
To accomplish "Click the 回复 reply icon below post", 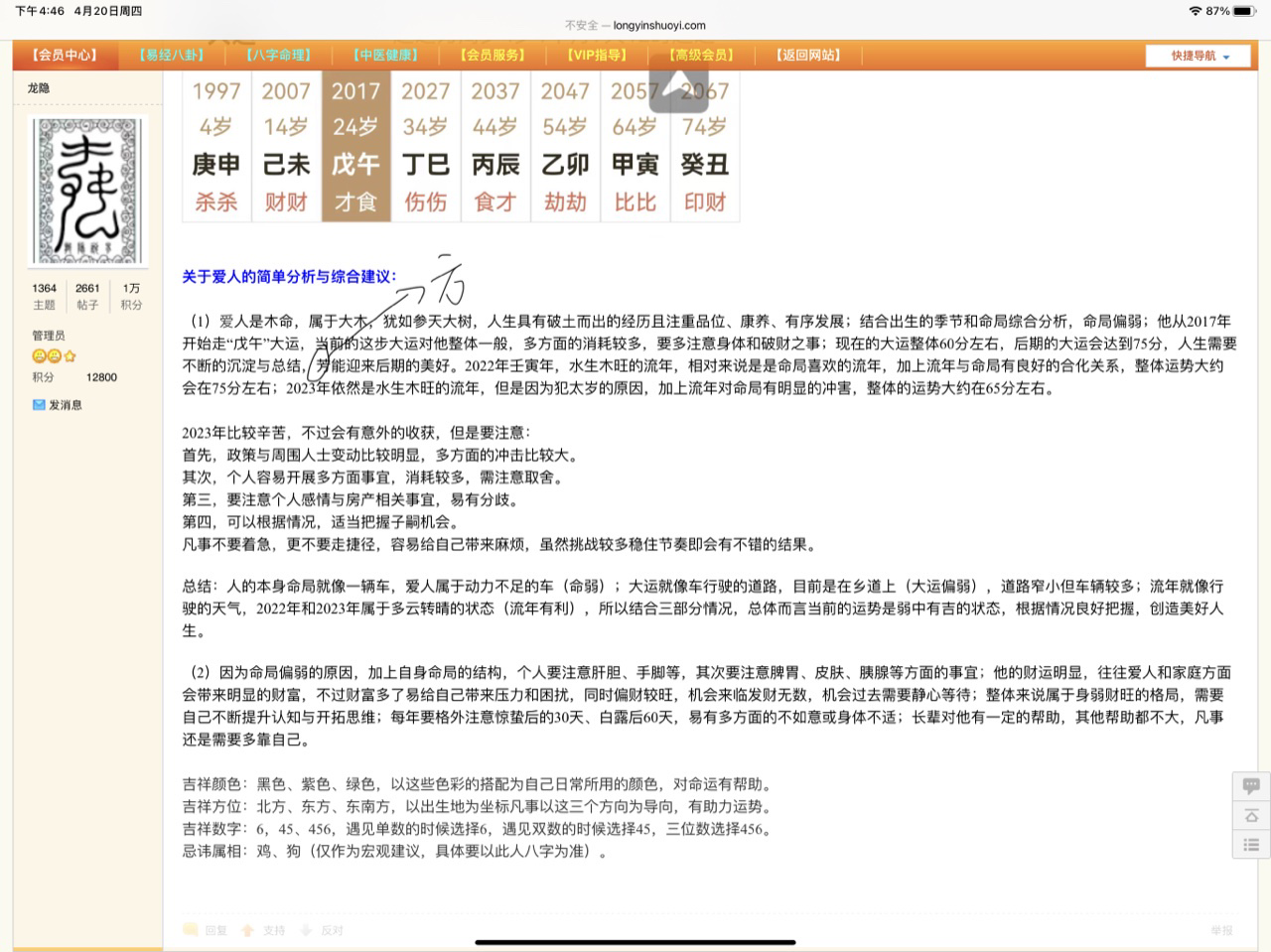I will (x=191, y=930).
